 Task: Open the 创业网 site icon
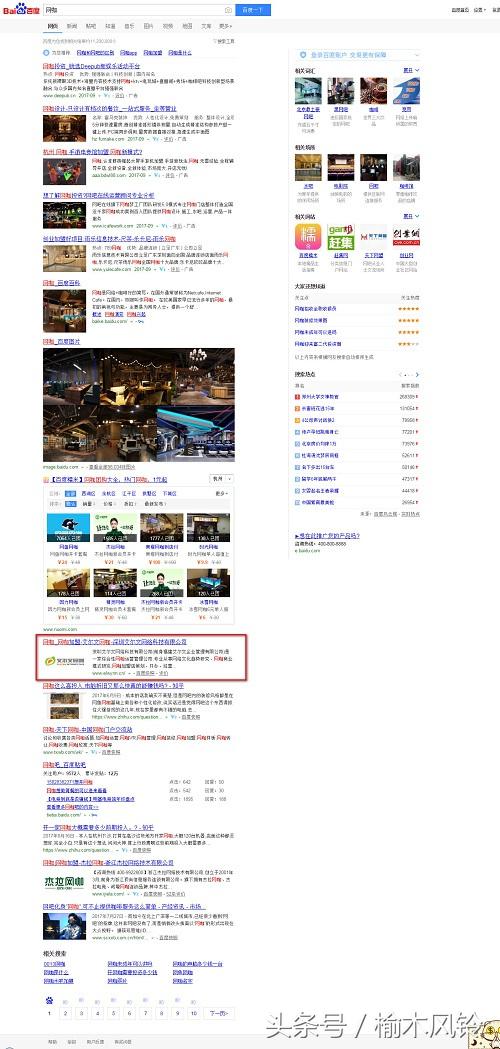point(406,237)
